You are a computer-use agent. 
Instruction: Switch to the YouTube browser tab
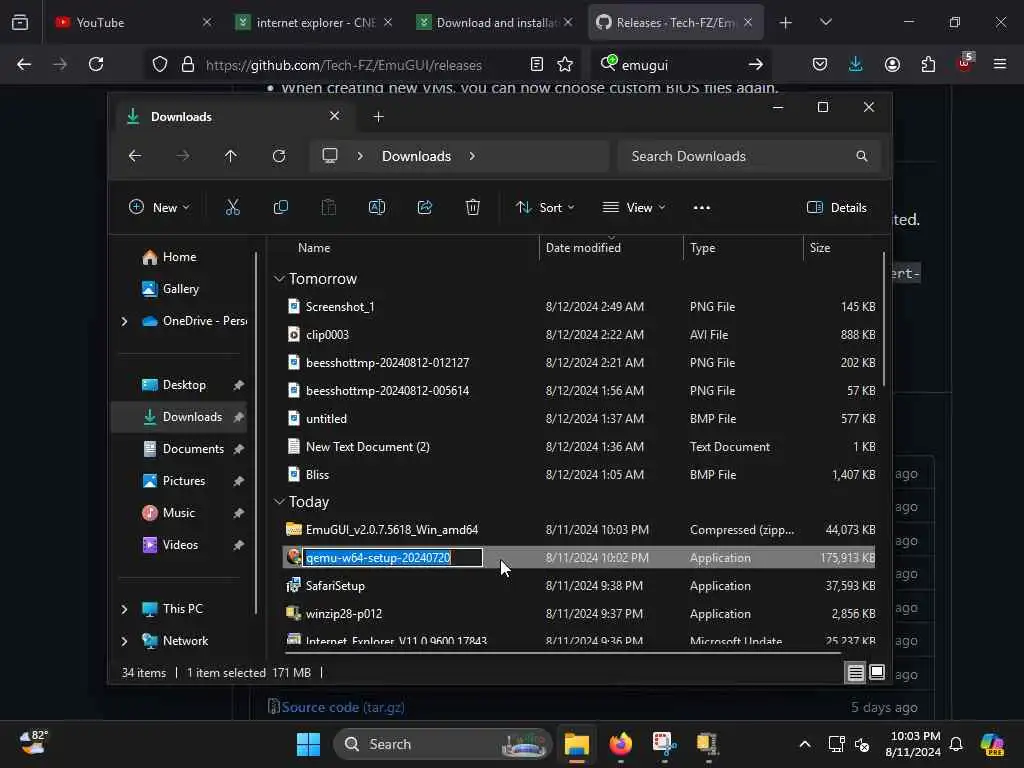(x=133, y=22)
